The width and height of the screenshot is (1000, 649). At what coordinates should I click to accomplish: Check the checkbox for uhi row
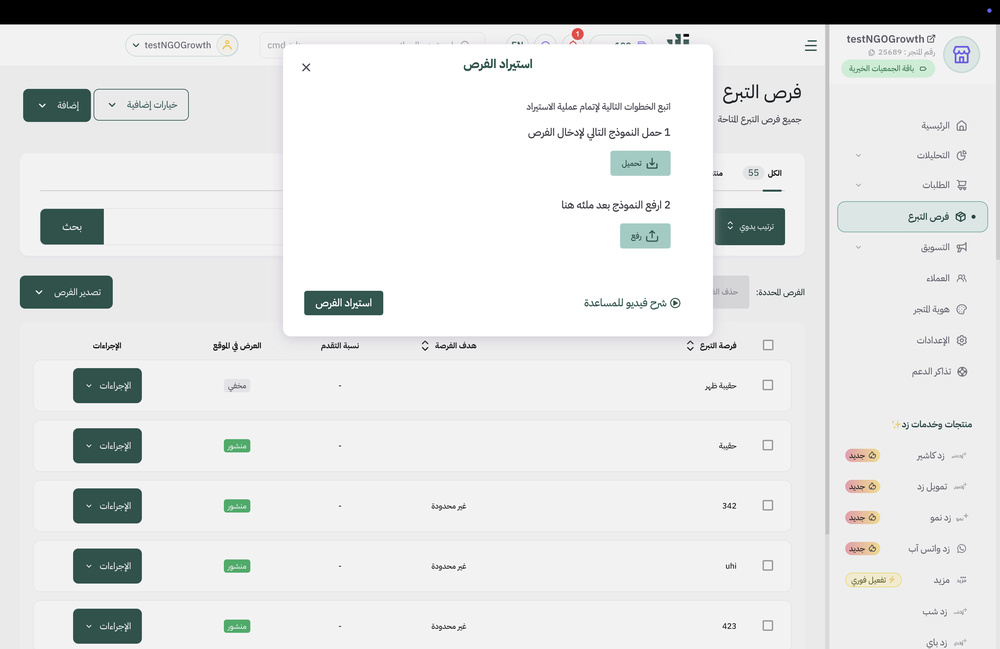tap(768, 565)
